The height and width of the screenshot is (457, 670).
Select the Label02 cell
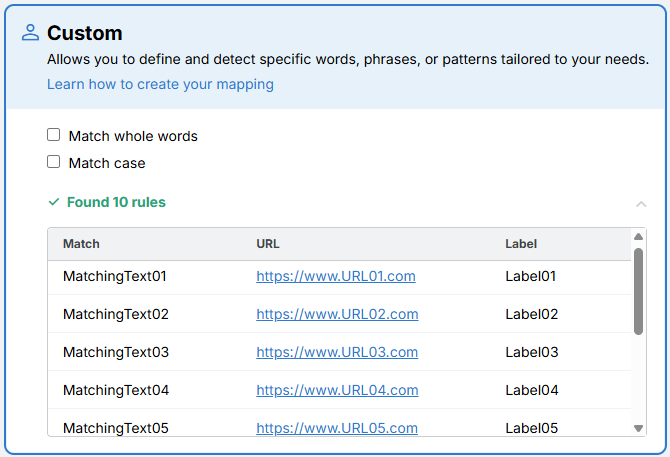point(532,314)
